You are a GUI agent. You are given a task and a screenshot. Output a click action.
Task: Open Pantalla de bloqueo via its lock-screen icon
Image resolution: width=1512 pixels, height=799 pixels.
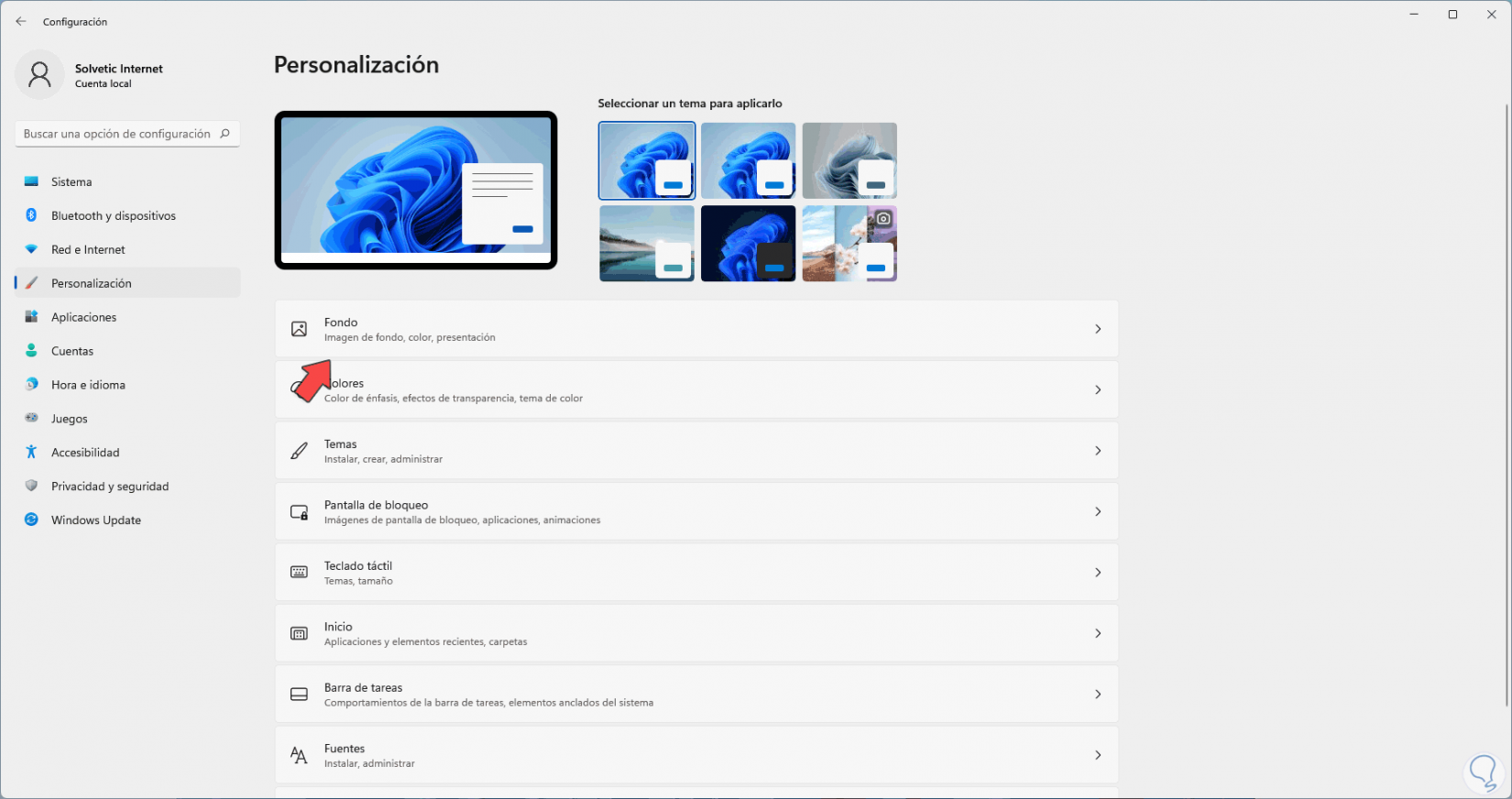pos(299,511)
